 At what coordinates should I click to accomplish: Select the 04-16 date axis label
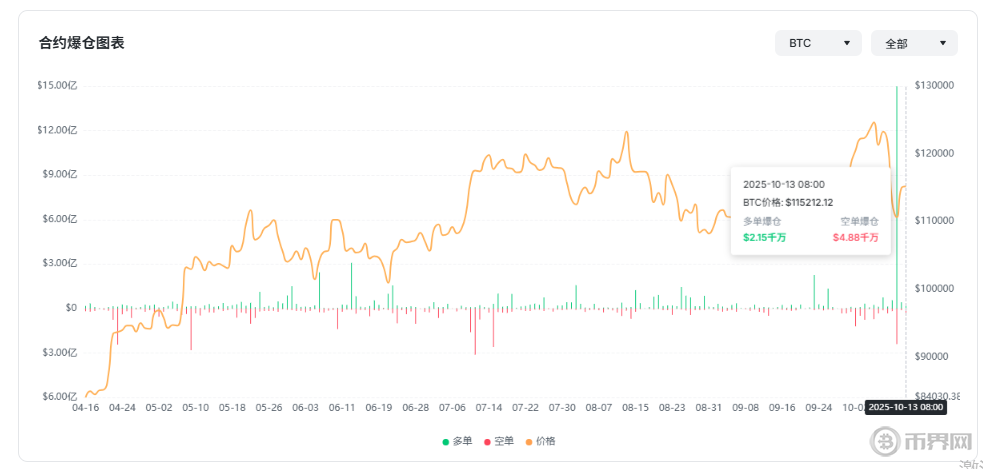(x=86, y=408)
